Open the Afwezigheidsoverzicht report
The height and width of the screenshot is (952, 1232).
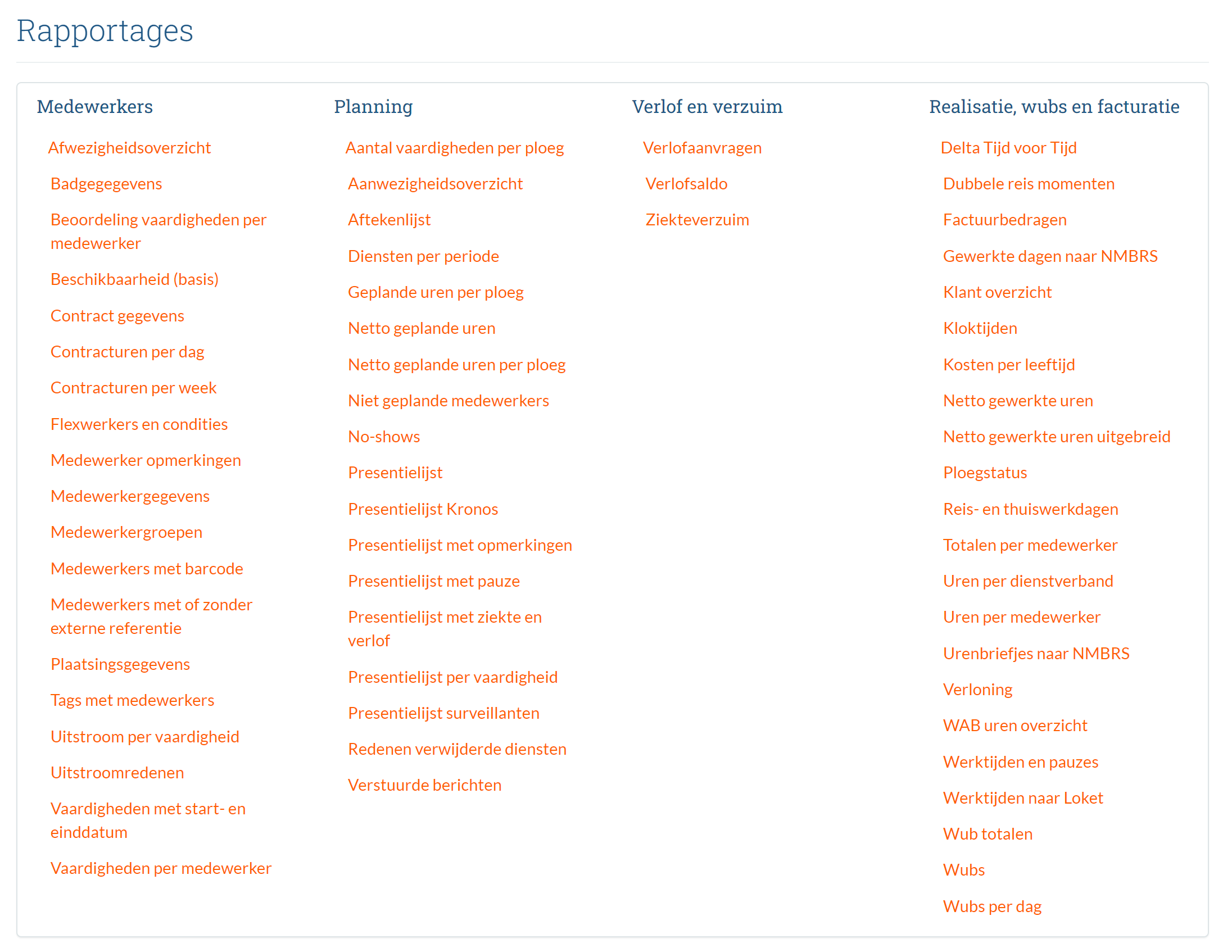tap(129, 148)
